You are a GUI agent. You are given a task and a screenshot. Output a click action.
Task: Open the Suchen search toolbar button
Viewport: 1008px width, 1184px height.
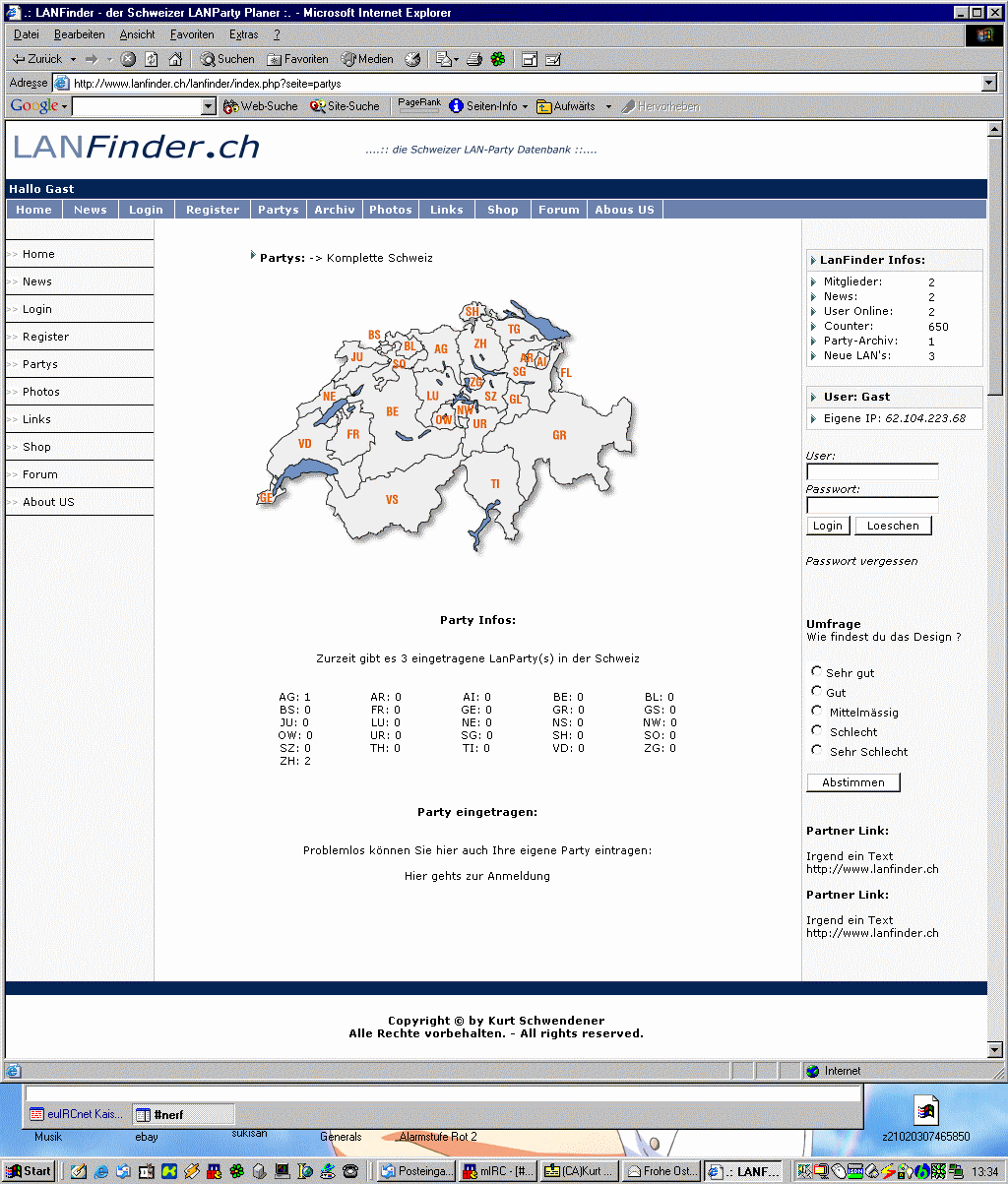(x=227, y=59)
